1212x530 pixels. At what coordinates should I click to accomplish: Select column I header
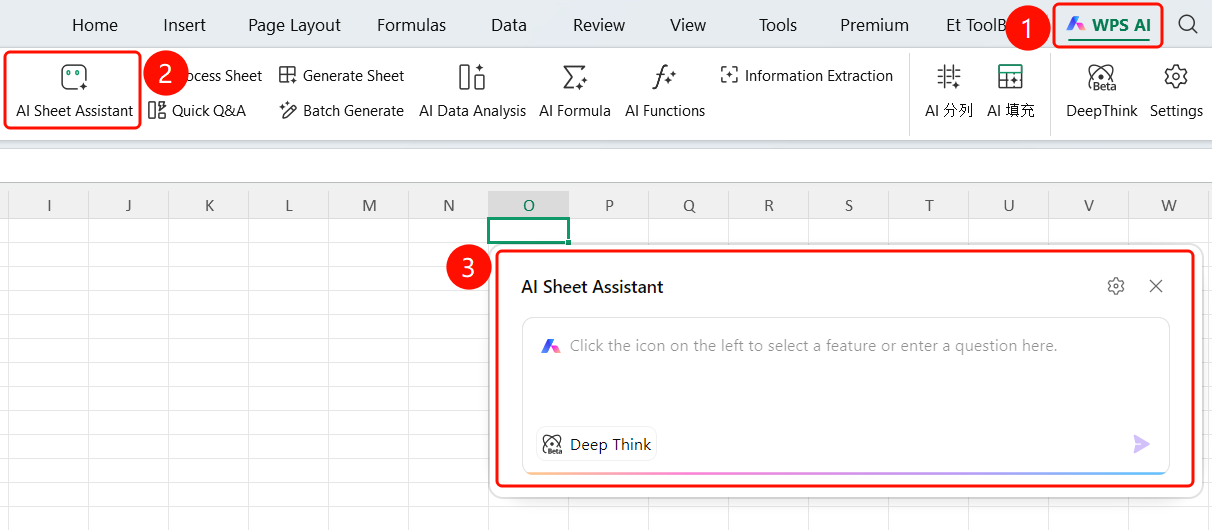coord(49,205)
